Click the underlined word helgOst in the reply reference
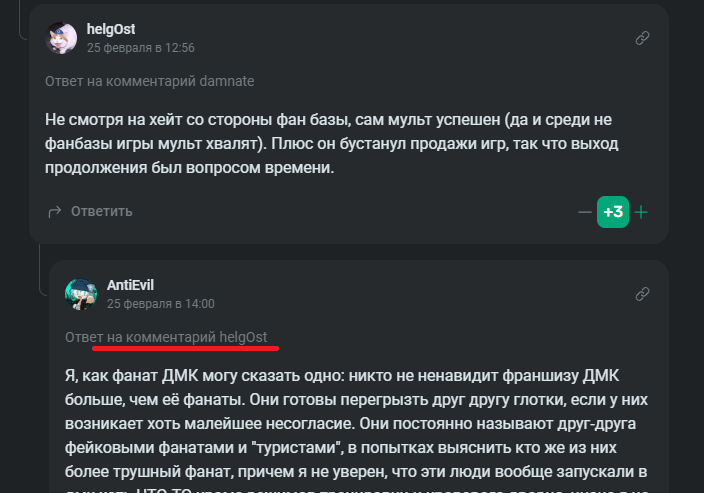 [243, 337]
